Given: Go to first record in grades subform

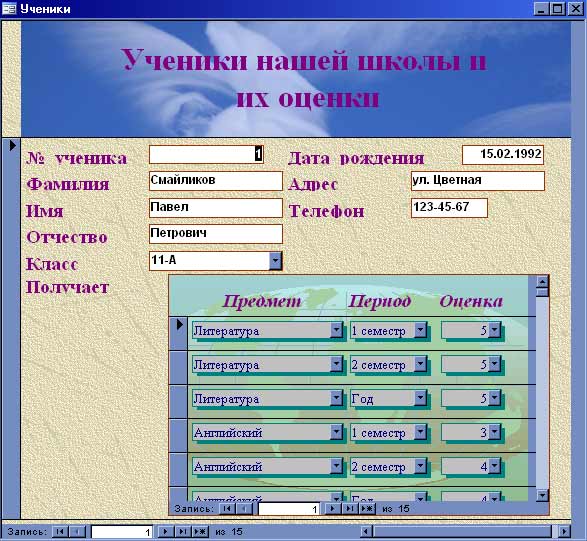Looking at the screenshot, I should 227,508.
